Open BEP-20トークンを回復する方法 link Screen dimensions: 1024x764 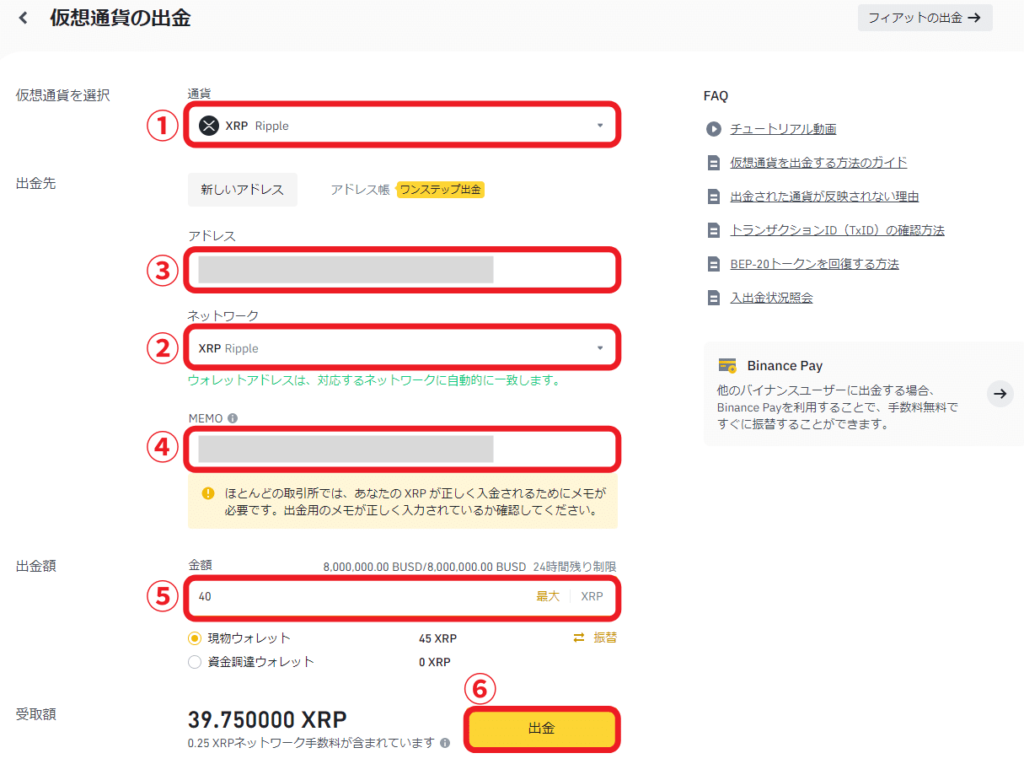coord(814,264)
